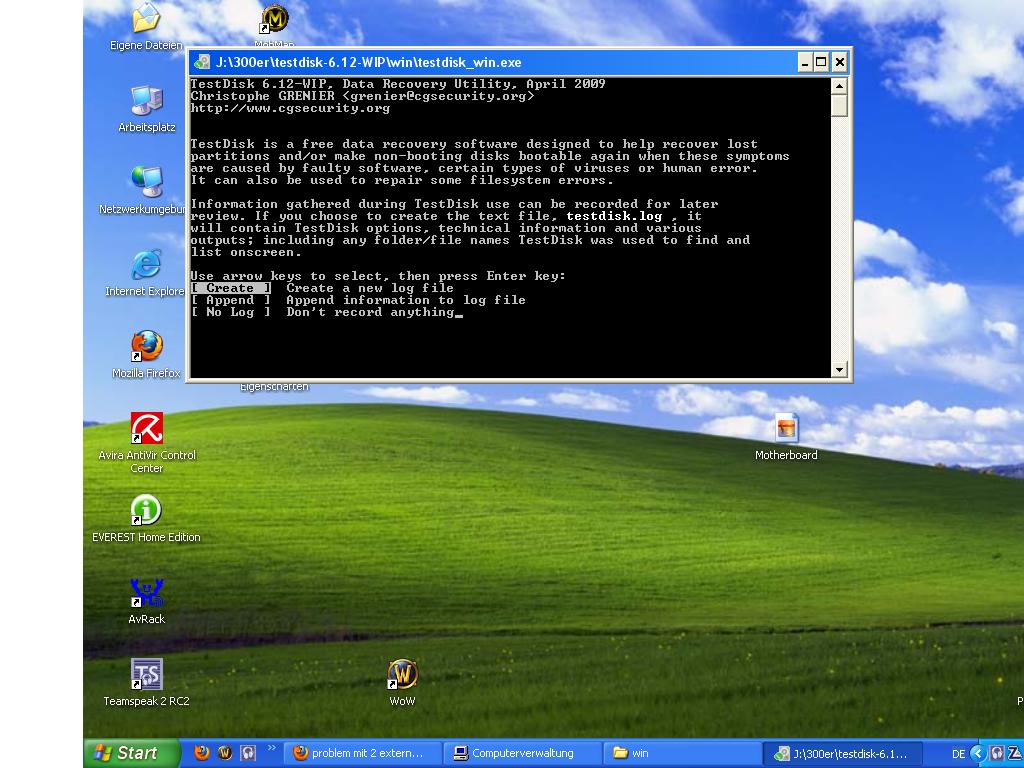The height and width of the screenshot is (768, 1024).
Task: Click headset icon in system tray
Action: pyautogui.click(x=997, y=753)
